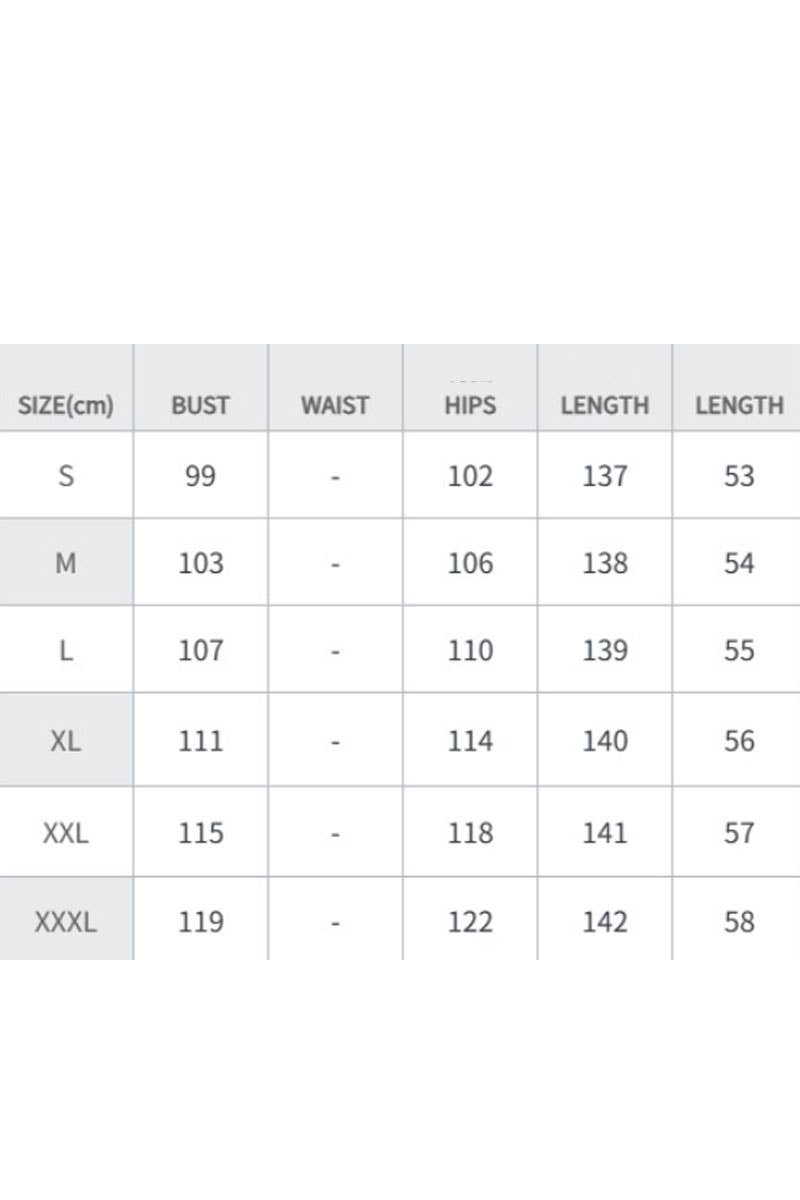Select the XXL size row label
Image resolution: width=800 pixels, height=1200 pixels.
tap(66, 833)
